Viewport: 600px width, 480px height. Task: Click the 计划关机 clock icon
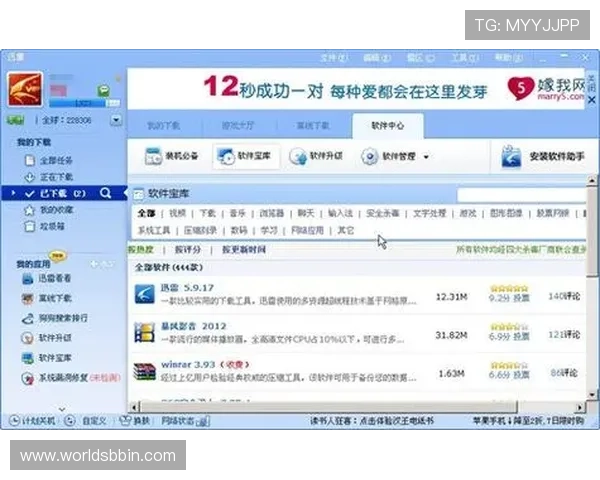click(14, 421)
